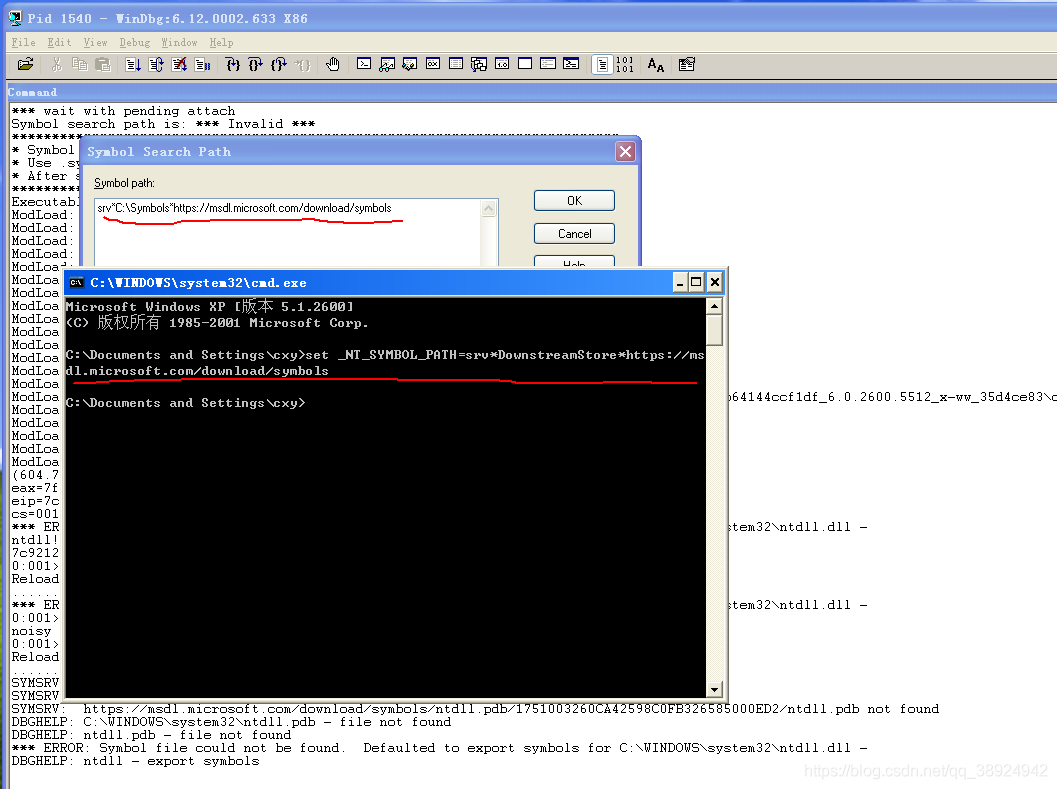
Task: Open the Scratch Pad window icon
Action: click(525, 64)
